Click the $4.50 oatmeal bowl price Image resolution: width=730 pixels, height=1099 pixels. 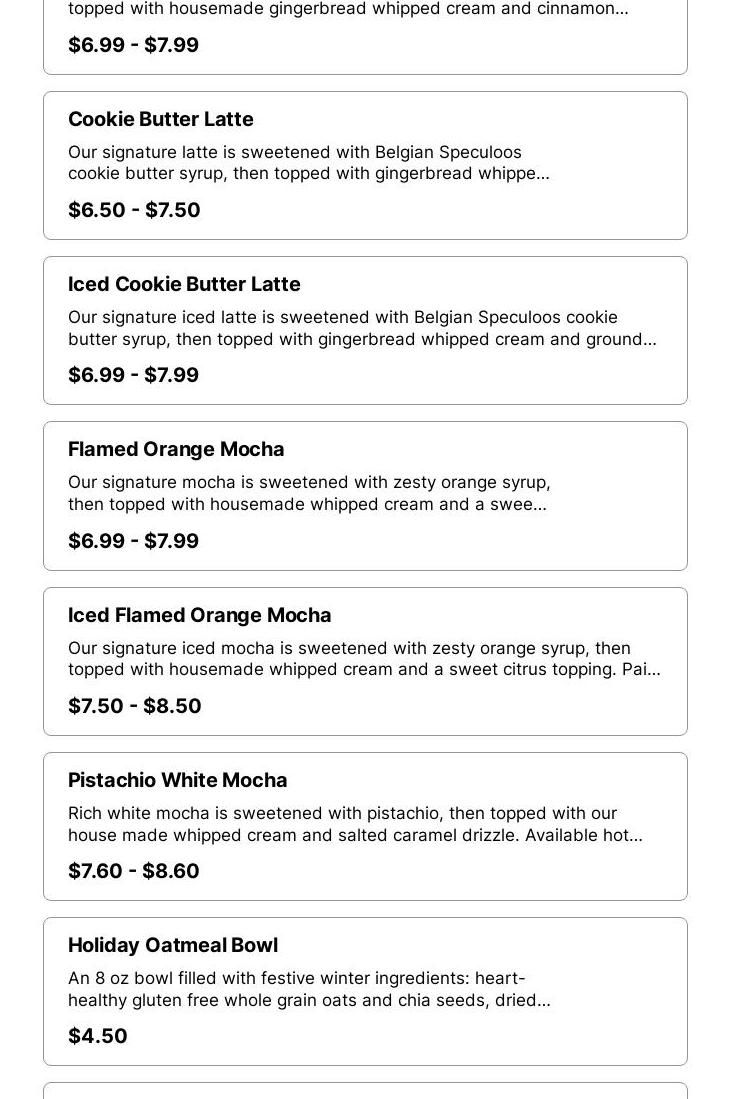(x=98, y=1036)
